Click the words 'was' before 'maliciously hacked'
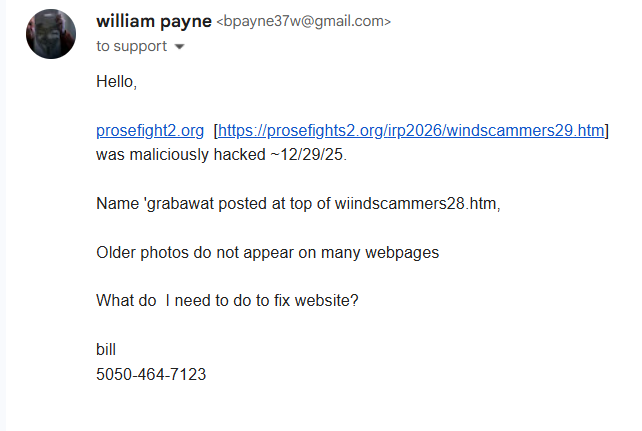This screenshot has width=642, height=431. tap(108, 155)
